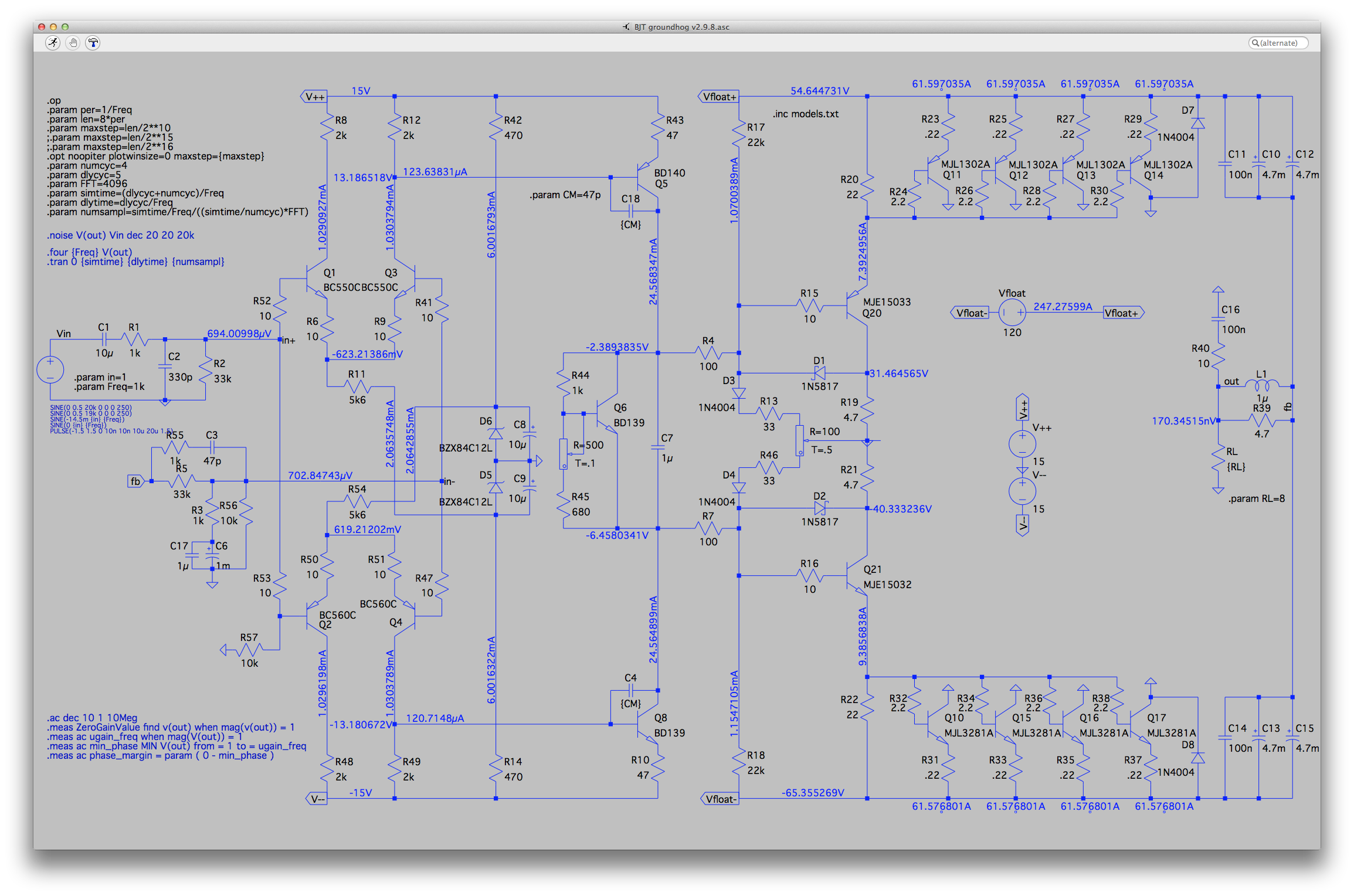The width and height of the screenshot is (1354, 896).
Task: Click the -40.333236V node voltage
Action: pyautogui.click(x=902, y=509)
